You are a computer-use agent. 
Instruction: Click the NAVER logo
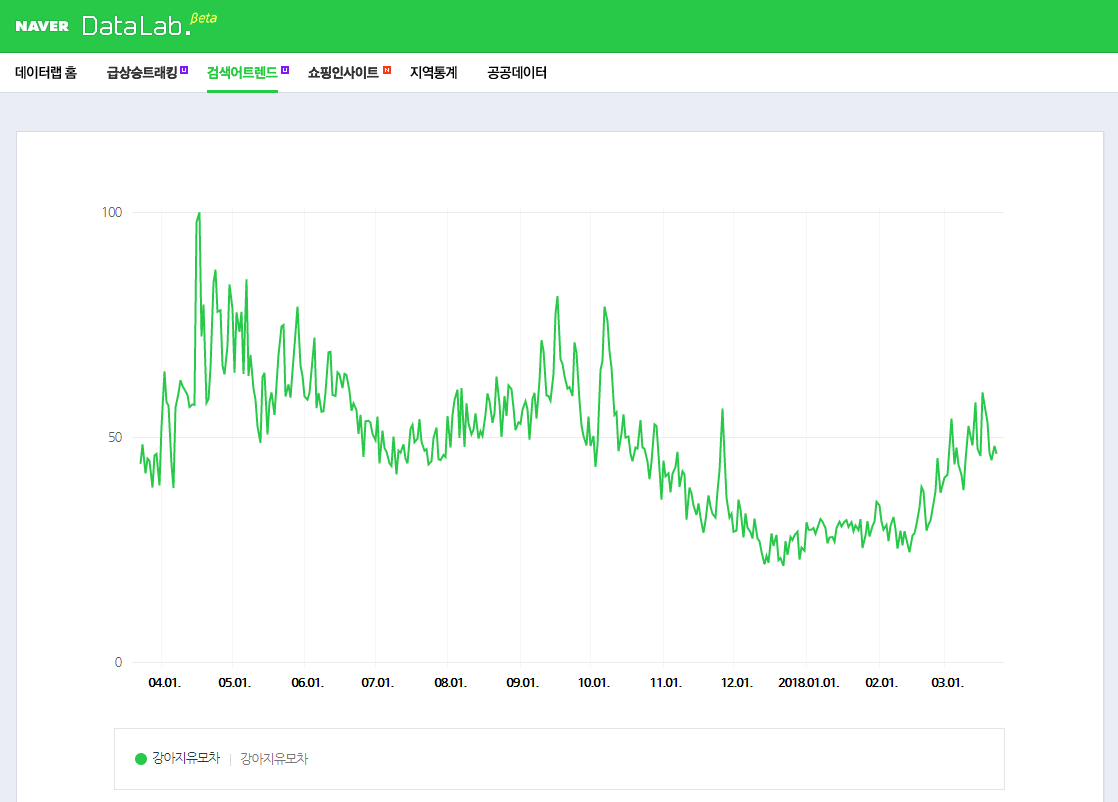[42, 26]
